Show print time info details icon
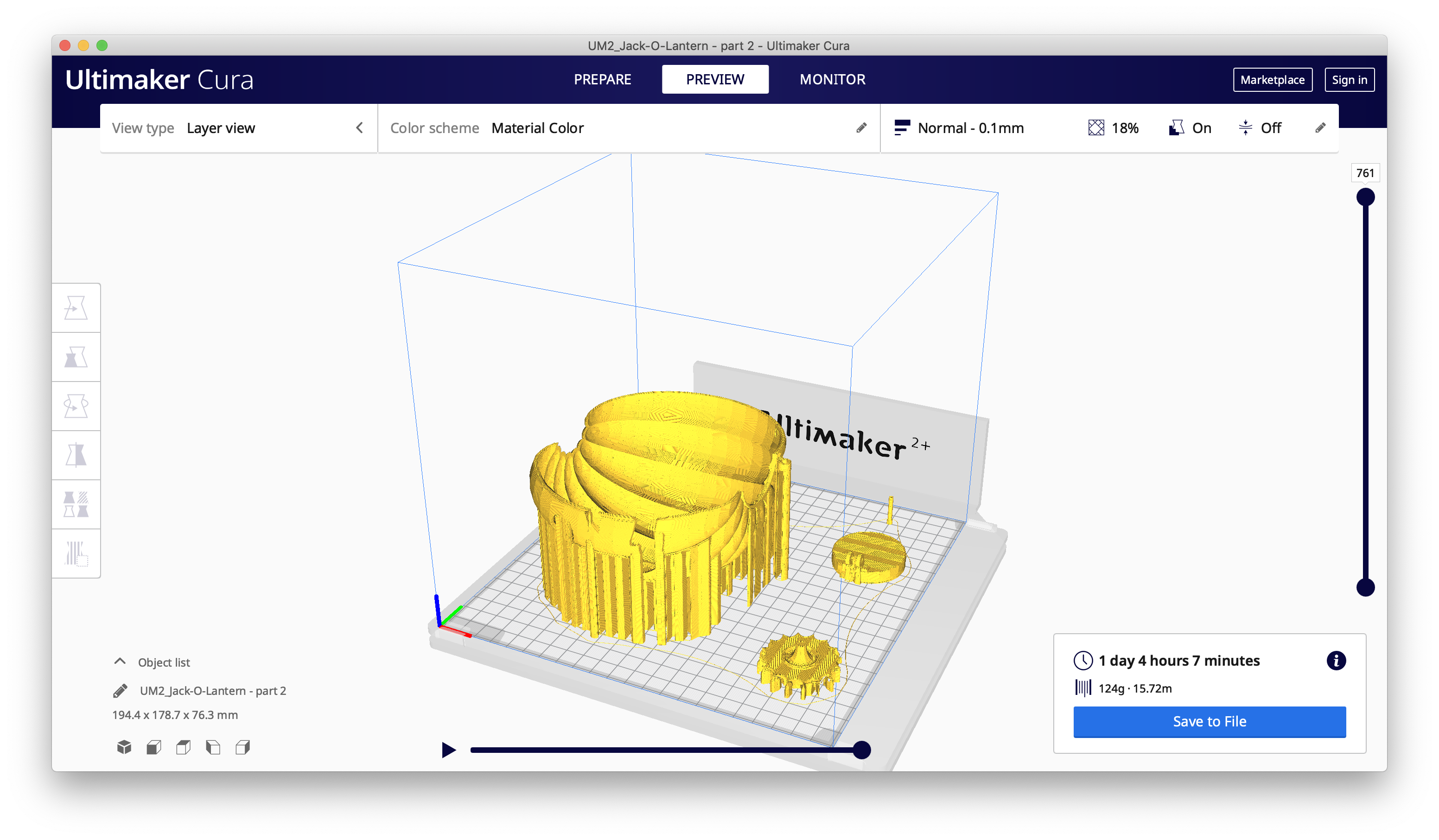Viewport: 1439px width, 840px height. point(1336,661)
